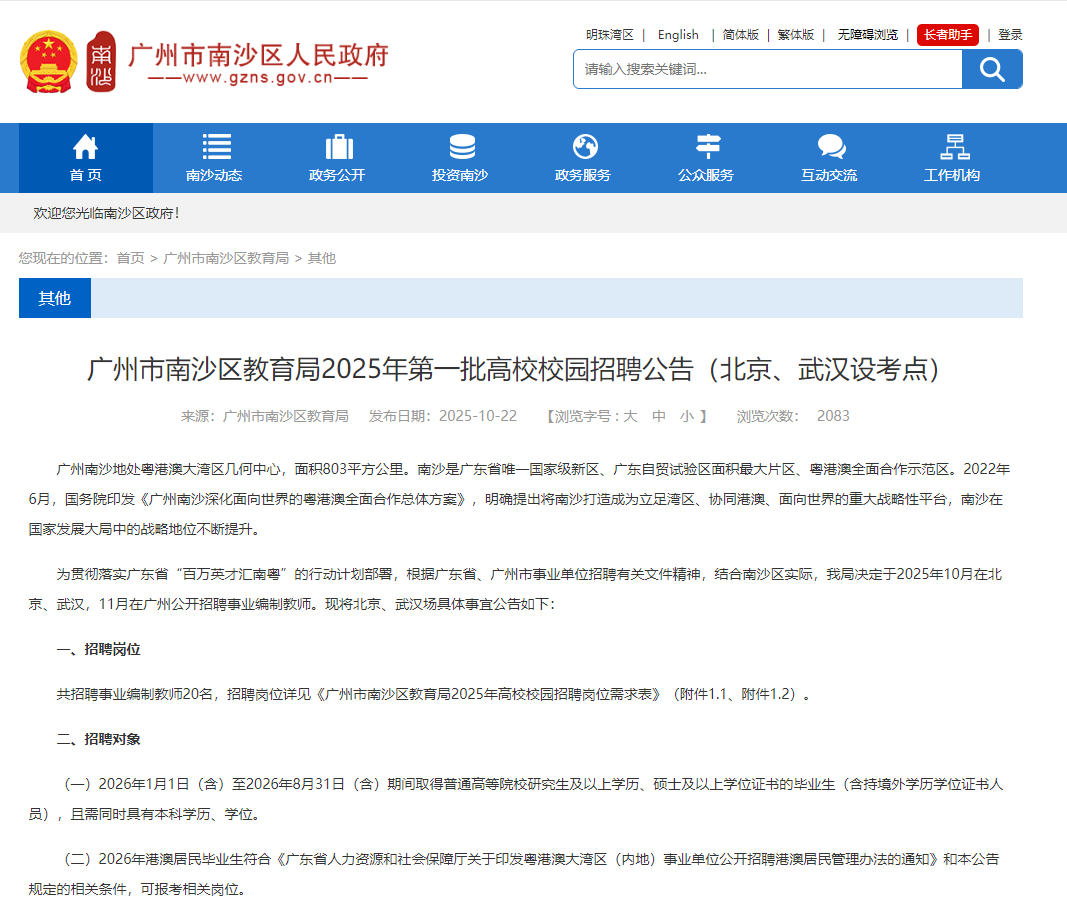Select the 投资南沙 coins icon
Screen dimensions: 1067x912
point(462,147)
